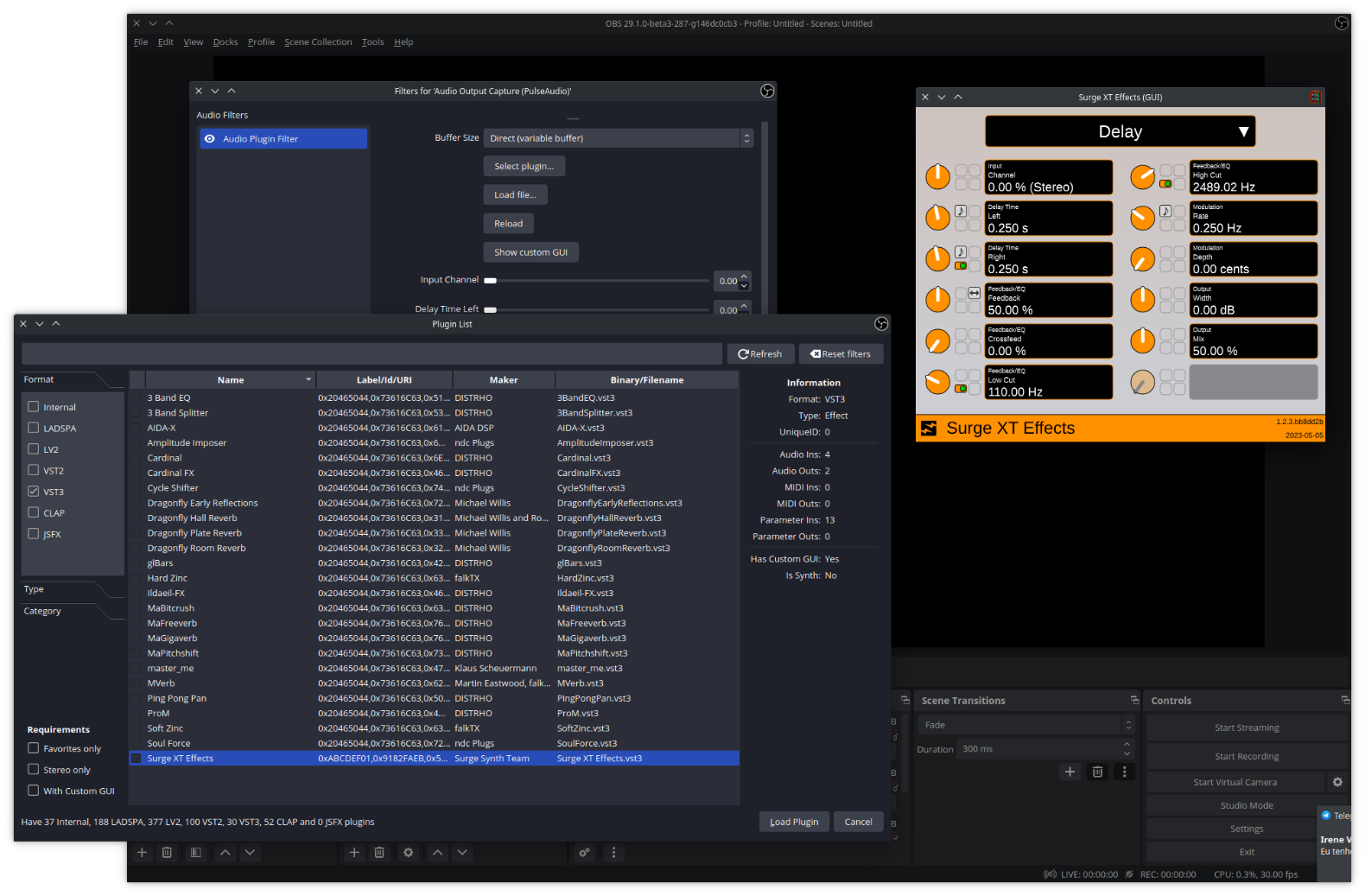Move scene up in Scenes toolbar
Screen dimensions: 1365x896
[x=225, y=853]
